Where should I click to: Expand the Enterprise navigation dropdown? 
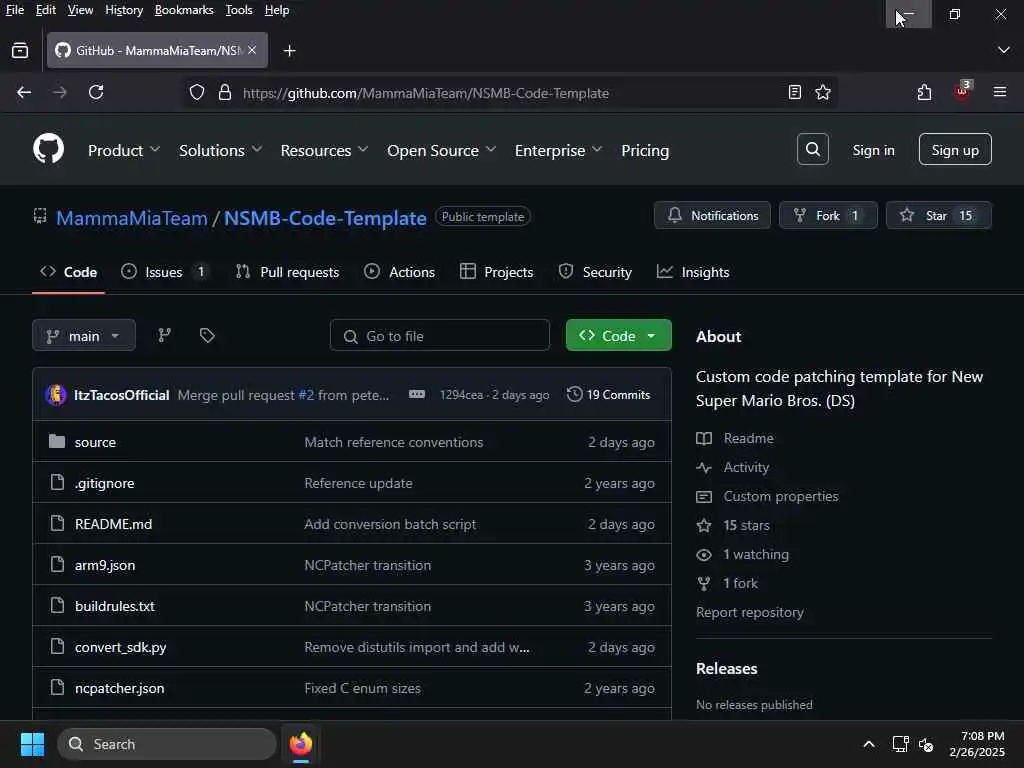coord(558,150)
